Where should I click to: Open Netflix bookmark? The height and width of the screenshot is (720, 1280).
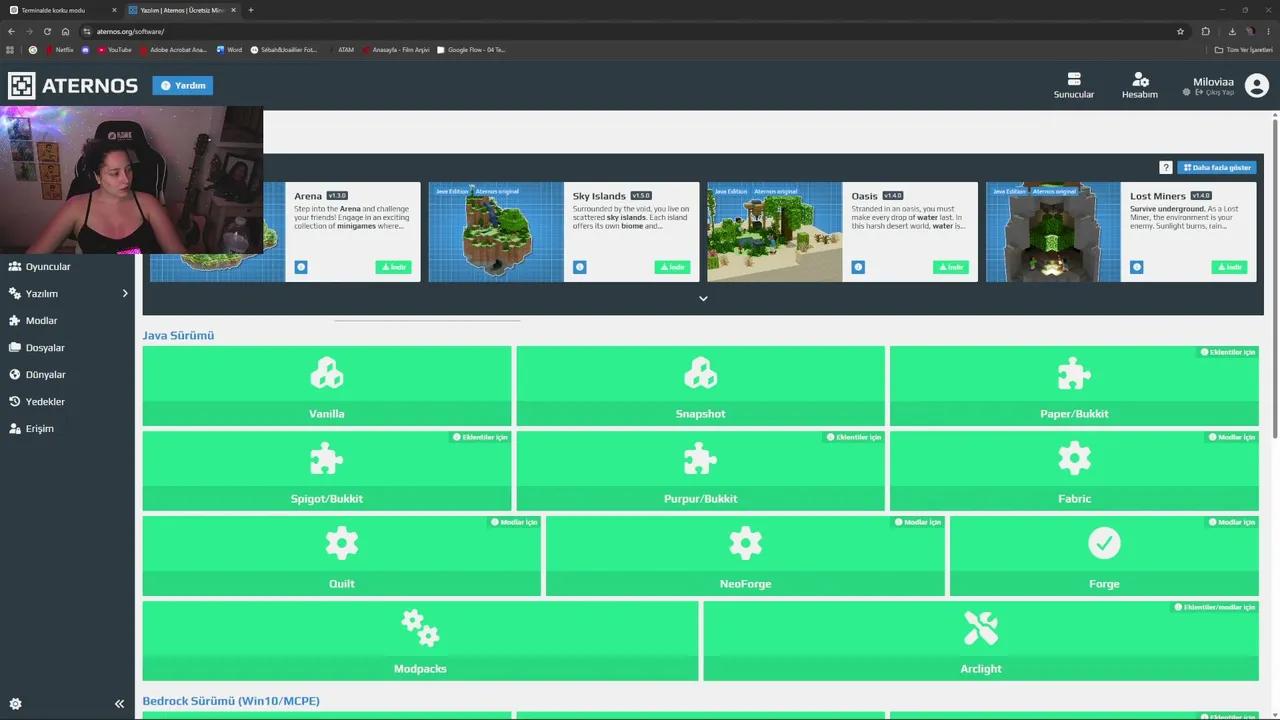(x=59, y=49)
